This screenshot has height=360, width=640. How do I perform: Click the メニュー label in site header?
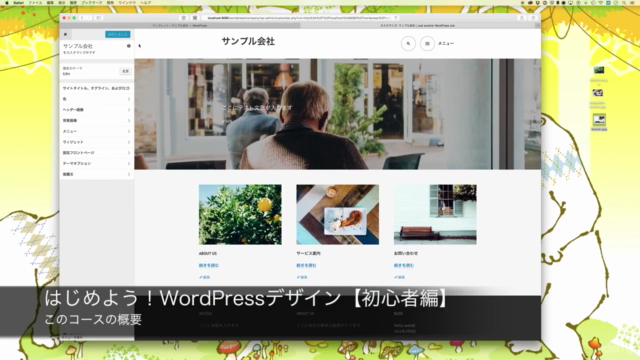coord(446,43)
